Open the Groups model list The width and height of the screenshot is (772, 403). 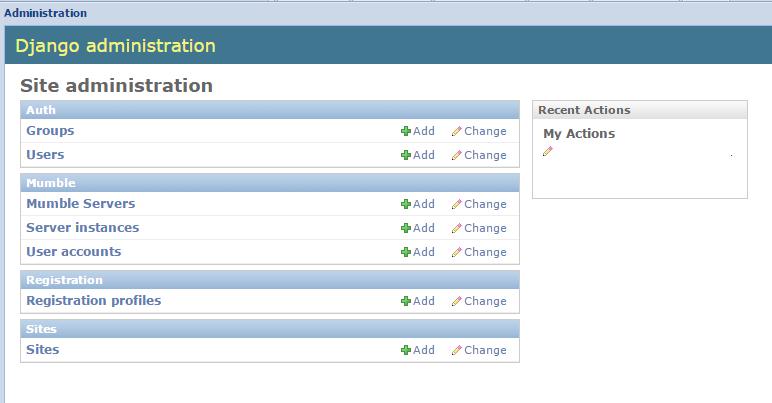click(x=50, y=131)
